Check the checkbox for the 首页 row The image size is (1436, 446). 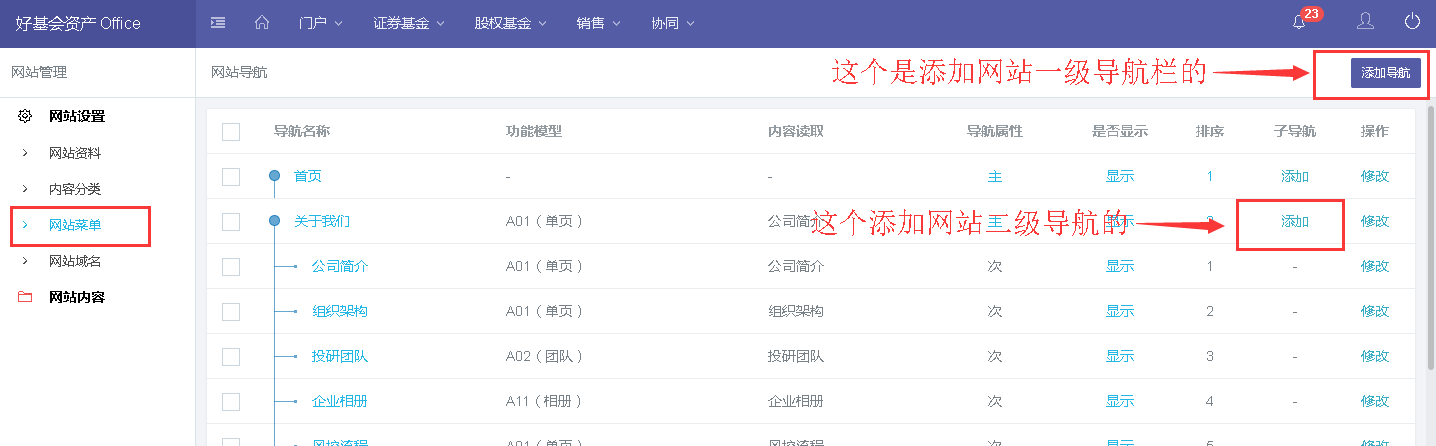click(231, 177)
